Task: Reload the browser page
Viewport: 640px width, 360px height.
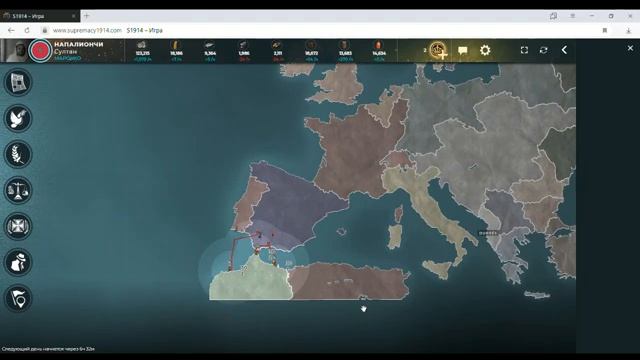Action: point(27,30)
